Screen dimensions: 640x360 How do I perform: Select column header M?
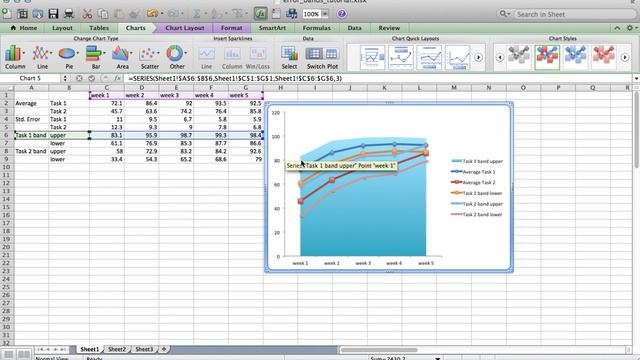[x=453, y=87]
